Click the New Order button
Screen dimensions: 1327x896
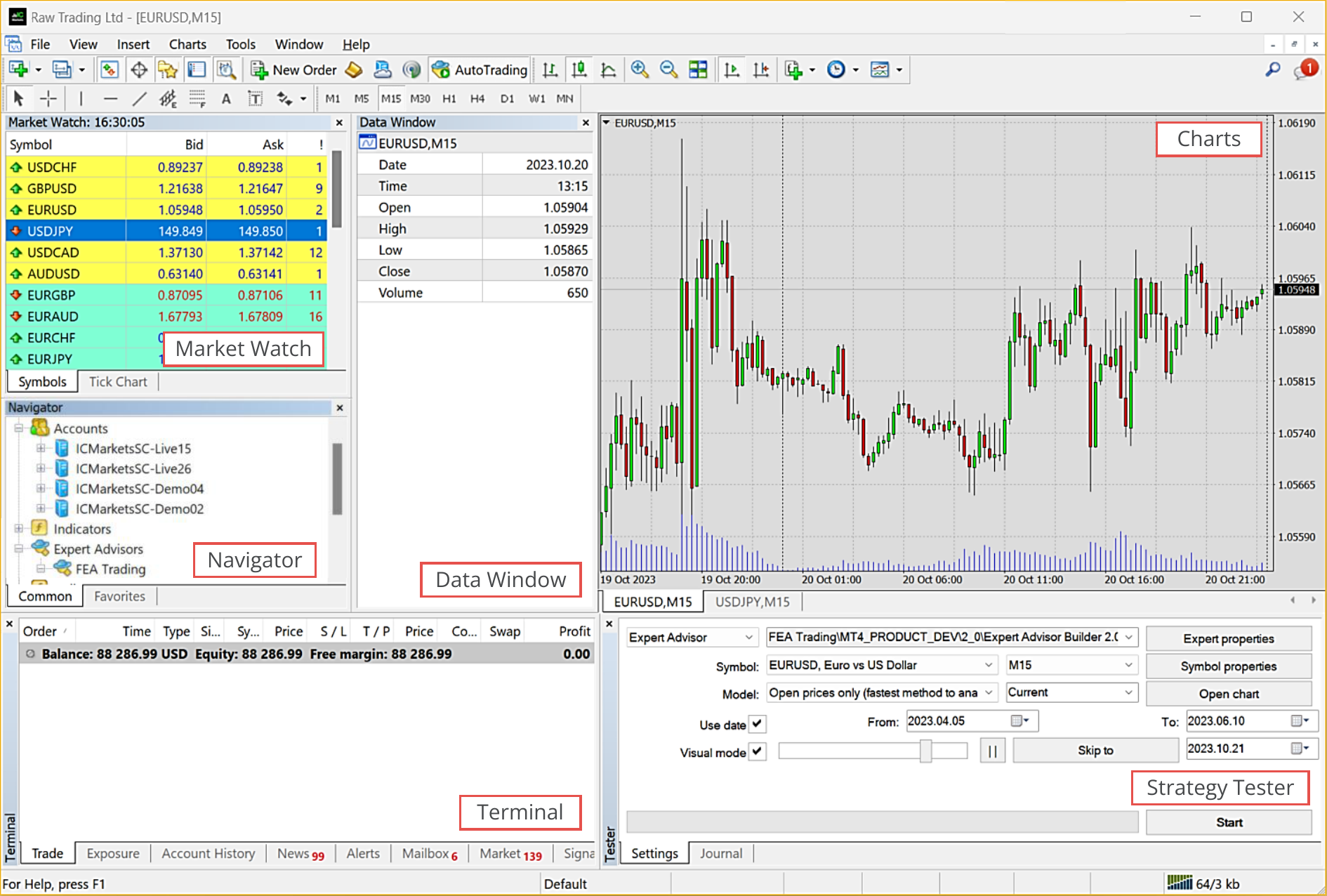coord(294,70)
